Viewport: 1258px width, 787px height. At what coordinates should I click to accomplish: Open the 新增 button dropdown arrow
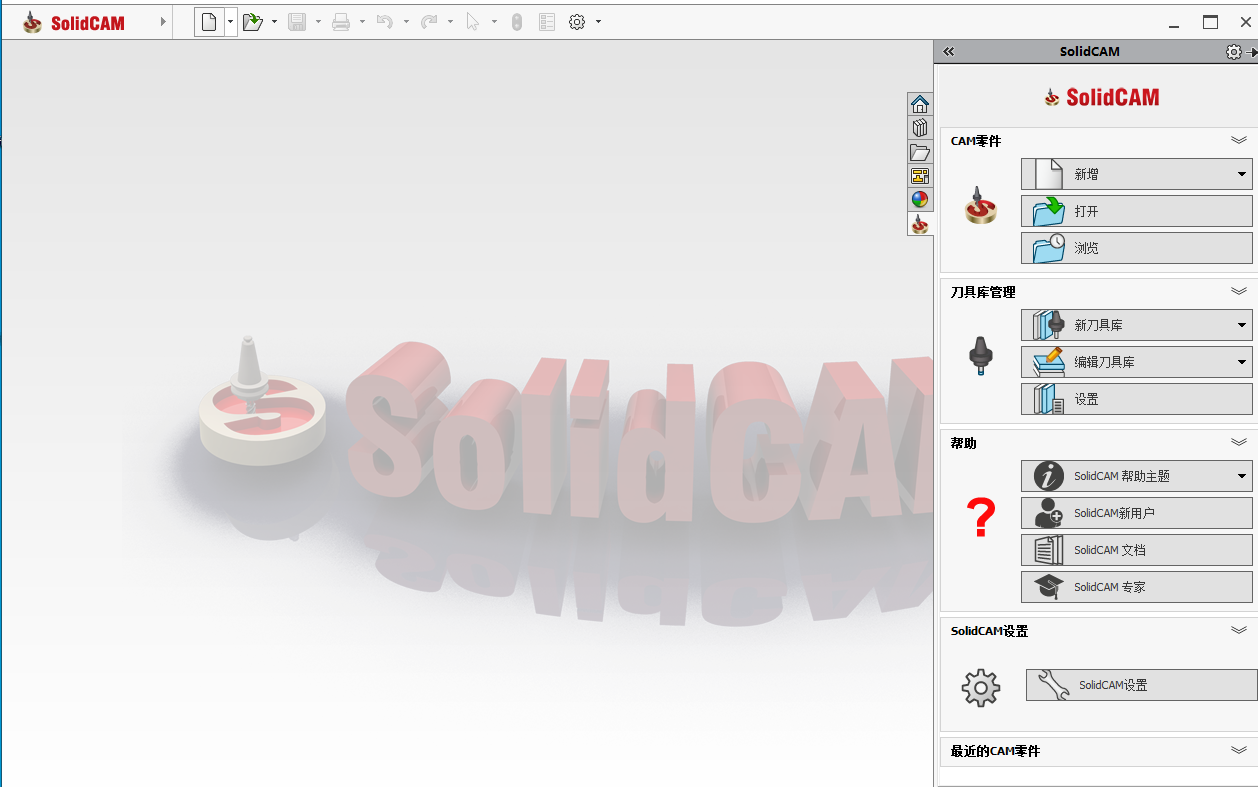click(x=1242, y=174)
